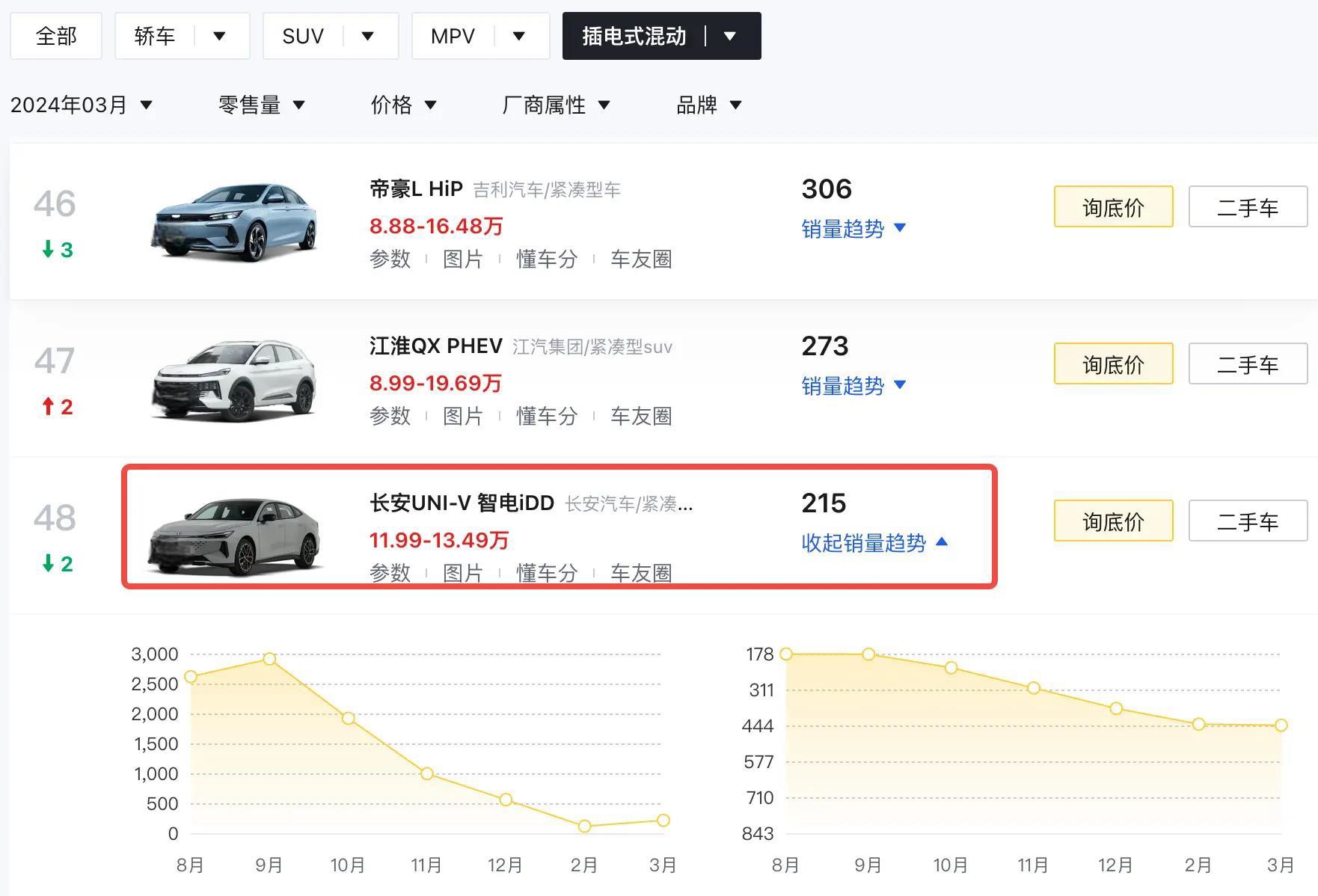The height and width of the screenshot is (896, 1318).
Task: Select the 轿车 category tab
Action: coord(155,36)
